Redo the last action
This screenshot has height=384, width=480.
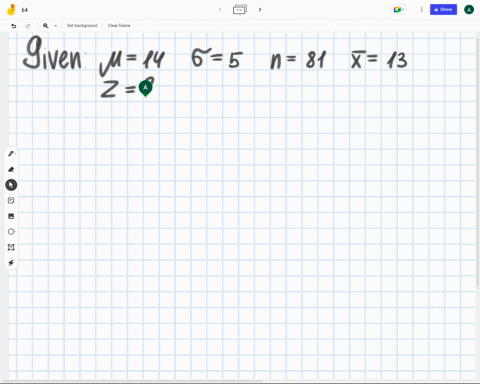click(x=28, y=26)
